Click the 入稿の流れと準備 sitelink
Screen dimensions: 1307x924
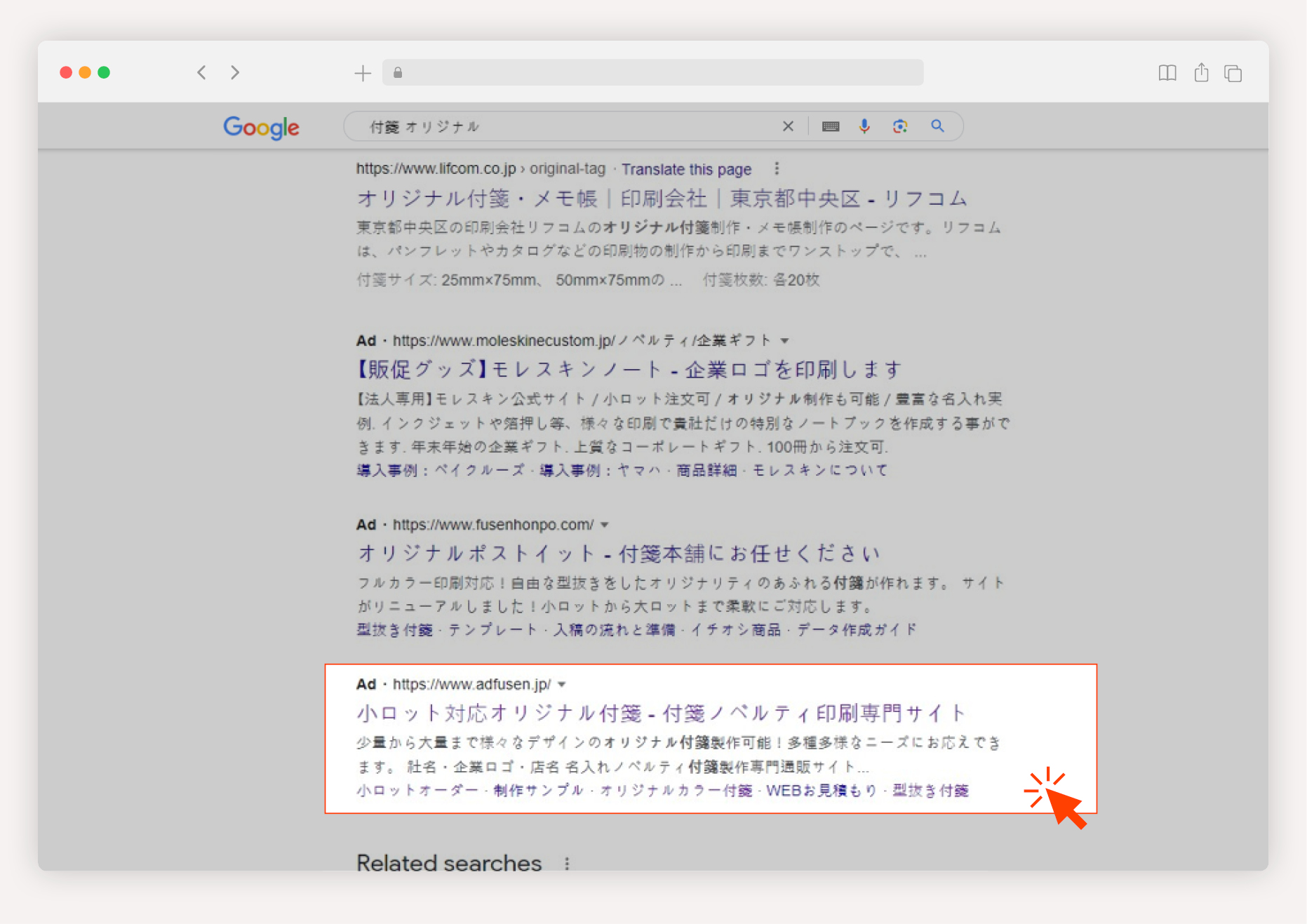click(614, 630)
